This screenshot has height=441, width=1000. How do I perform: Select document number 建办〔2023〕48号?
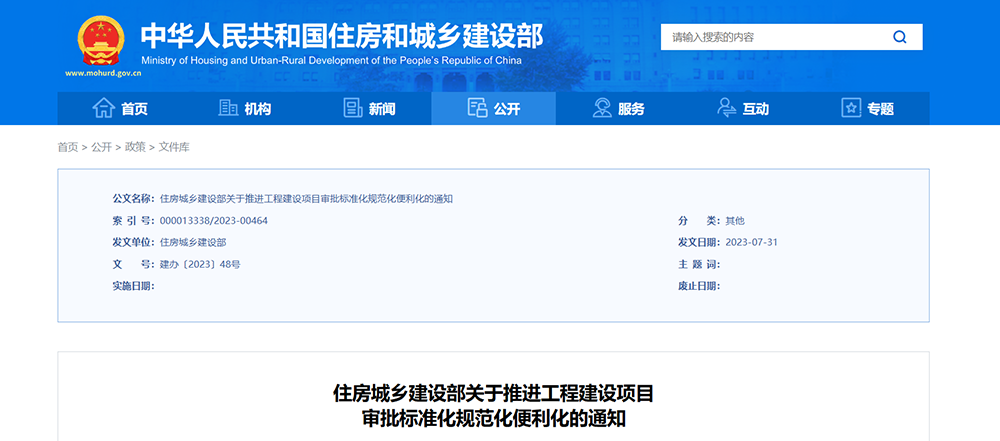[200, 264]
